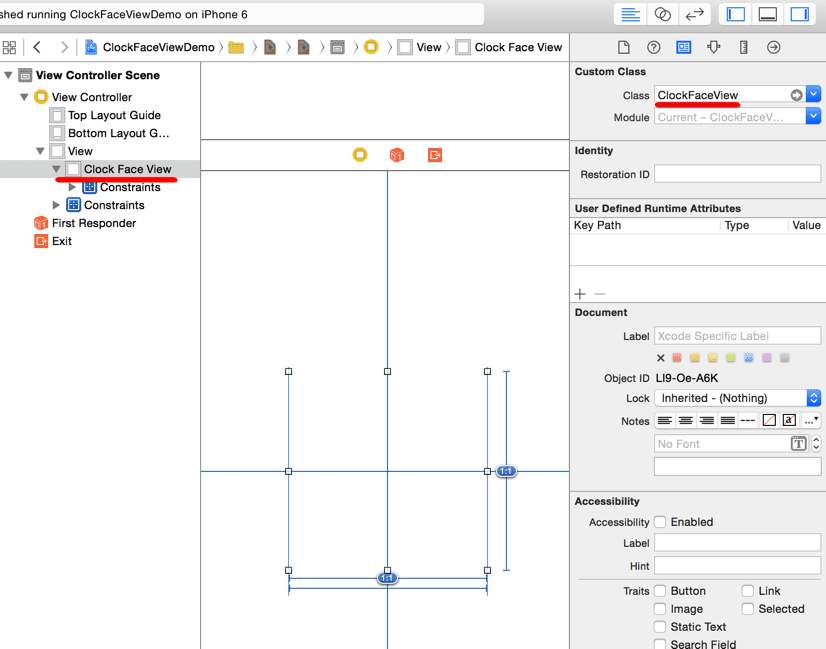This screenshot has width=826, height=649.
Task: Enable the Accessibility Enabled checkbox
Action: point(660,522)
